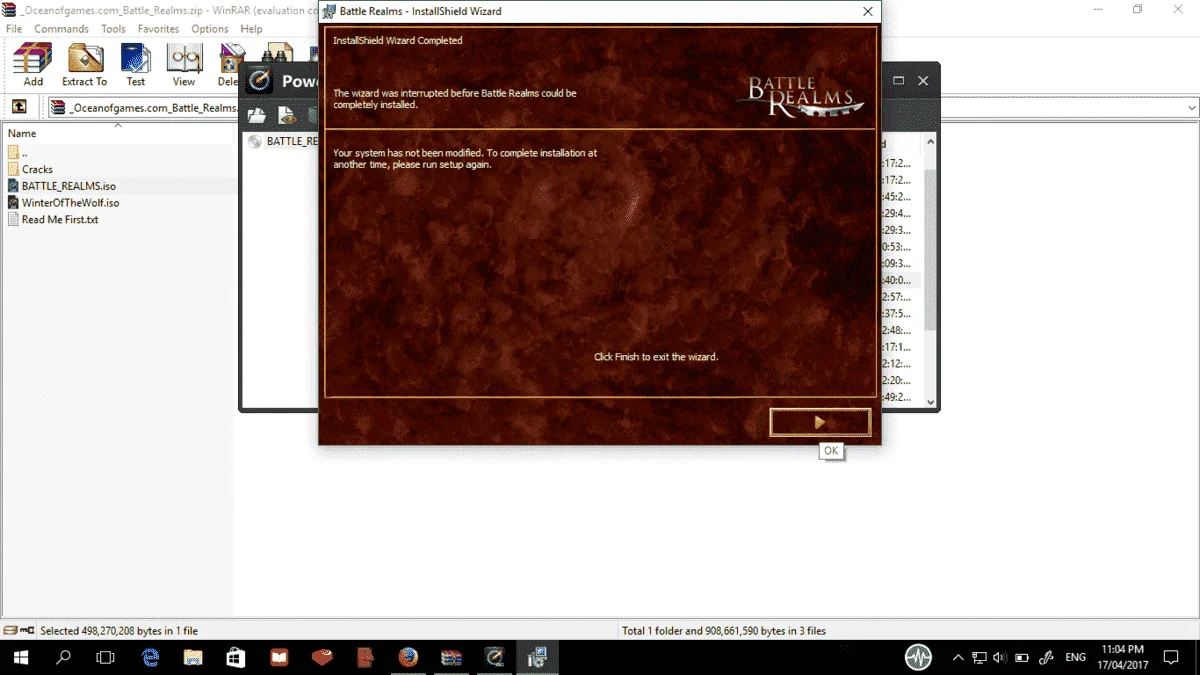This screenshot has height=675, width=1200.
Task: Switch to WinRAR on taskbar
Action: point(451,657)
